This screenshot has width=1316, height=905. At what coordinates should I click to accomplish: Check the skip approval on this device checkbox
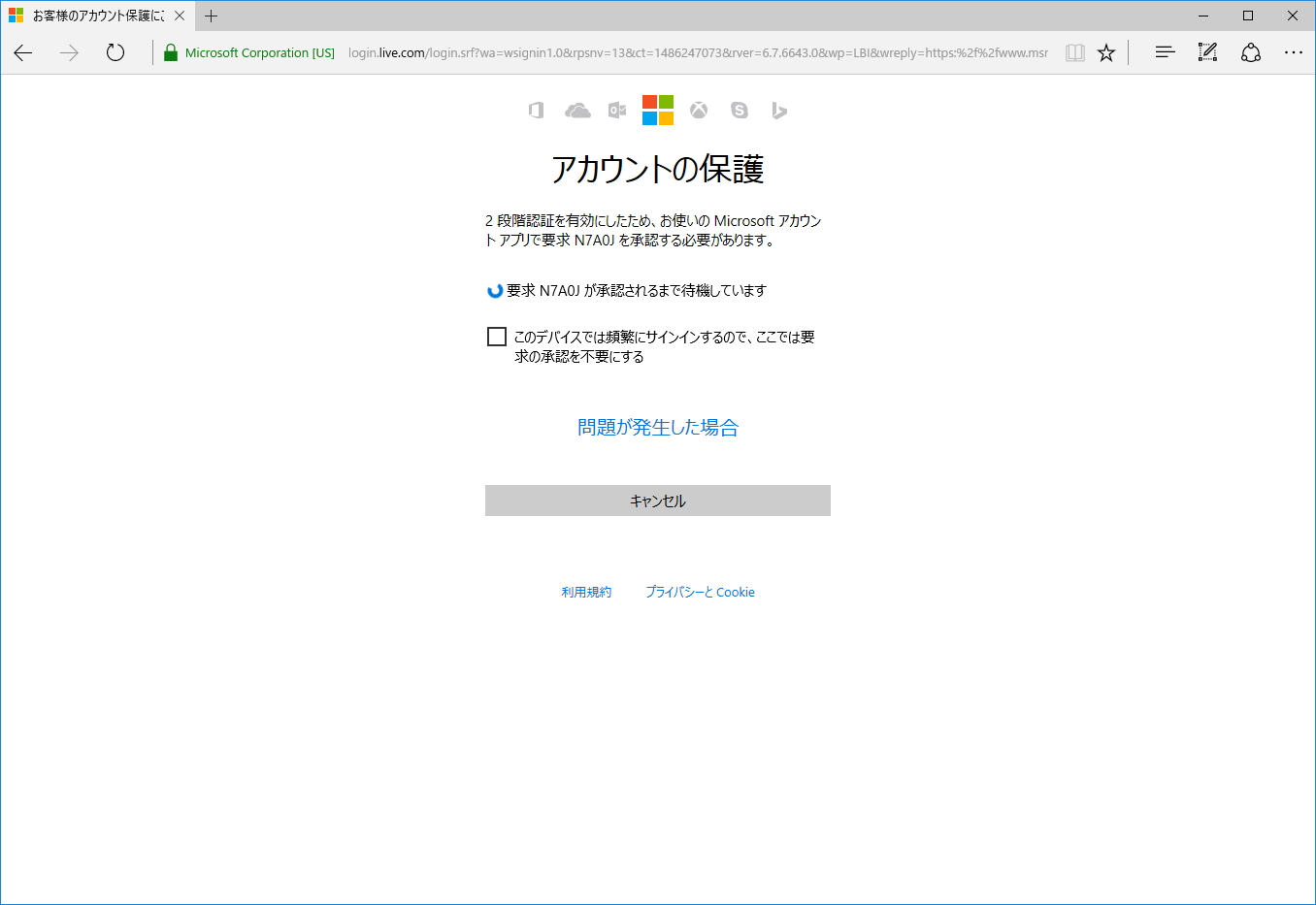[497, 336]
